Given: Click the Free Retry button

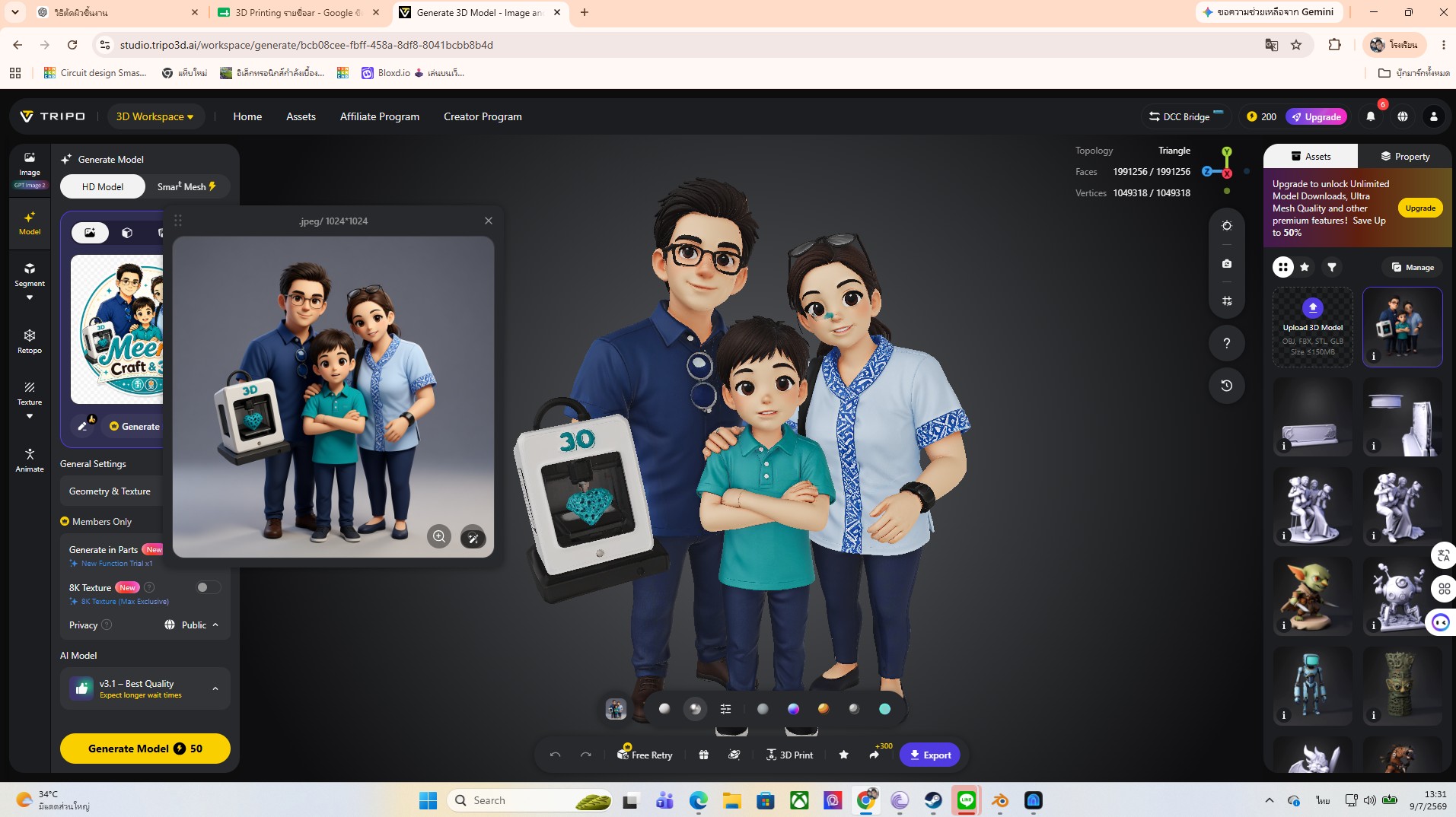Looking at the screenshot, I should coord(644,755).
